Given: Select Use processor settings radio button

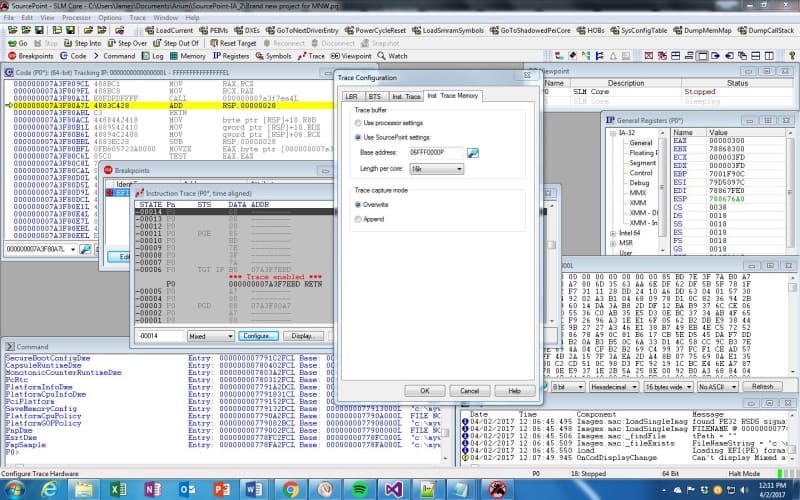Looking at the screenshot, I should pos(358,123).
